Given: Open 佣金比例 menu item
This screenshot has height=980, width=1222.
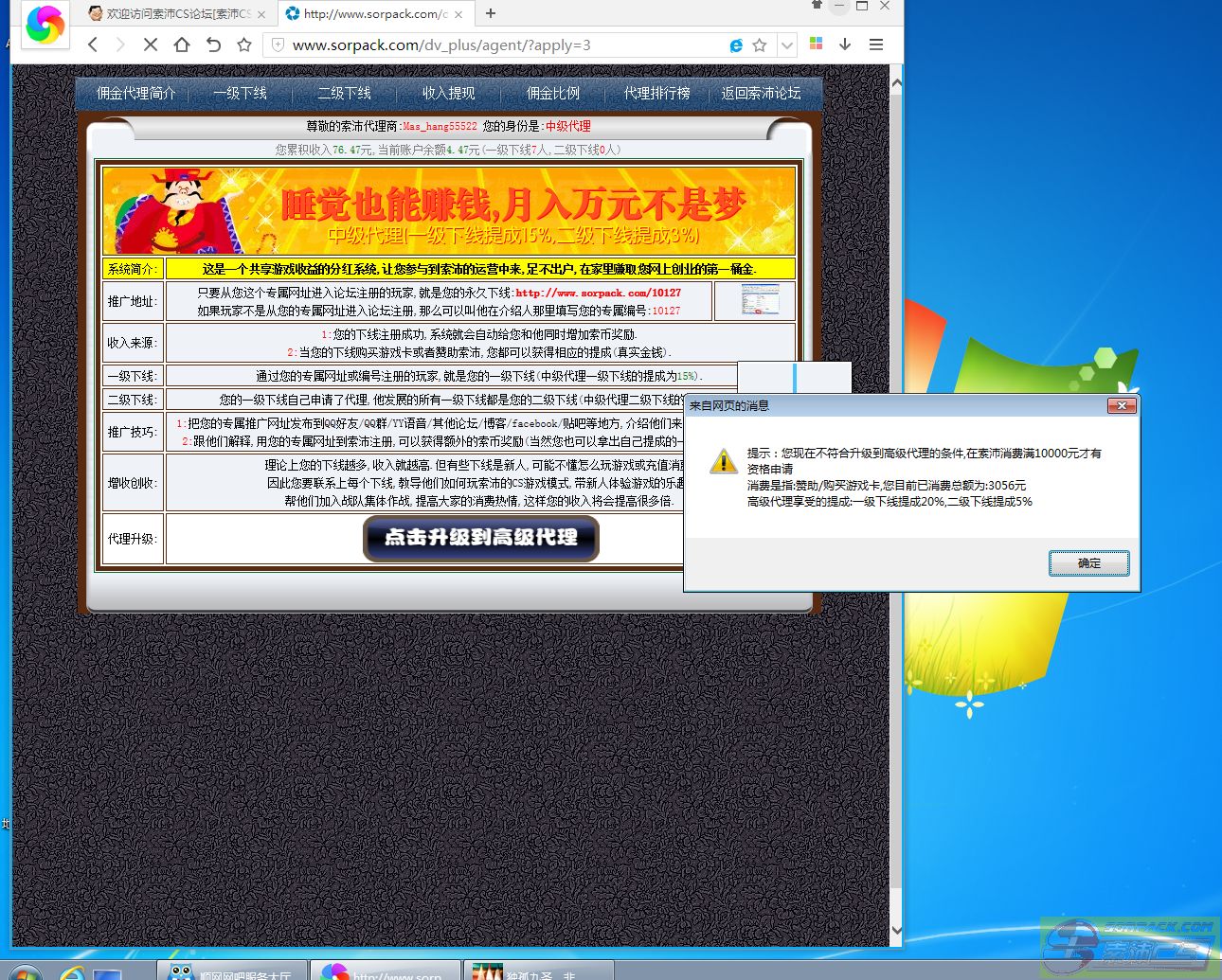Looking at the screenshot, I should pyautogui.click(x=552, y=93).
